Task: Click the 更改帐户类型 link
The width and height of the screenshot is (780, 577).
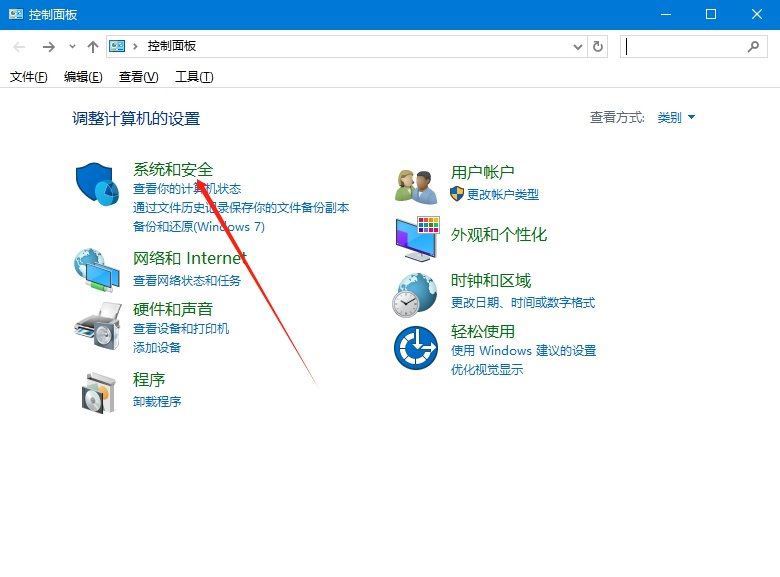Action: 502,194
